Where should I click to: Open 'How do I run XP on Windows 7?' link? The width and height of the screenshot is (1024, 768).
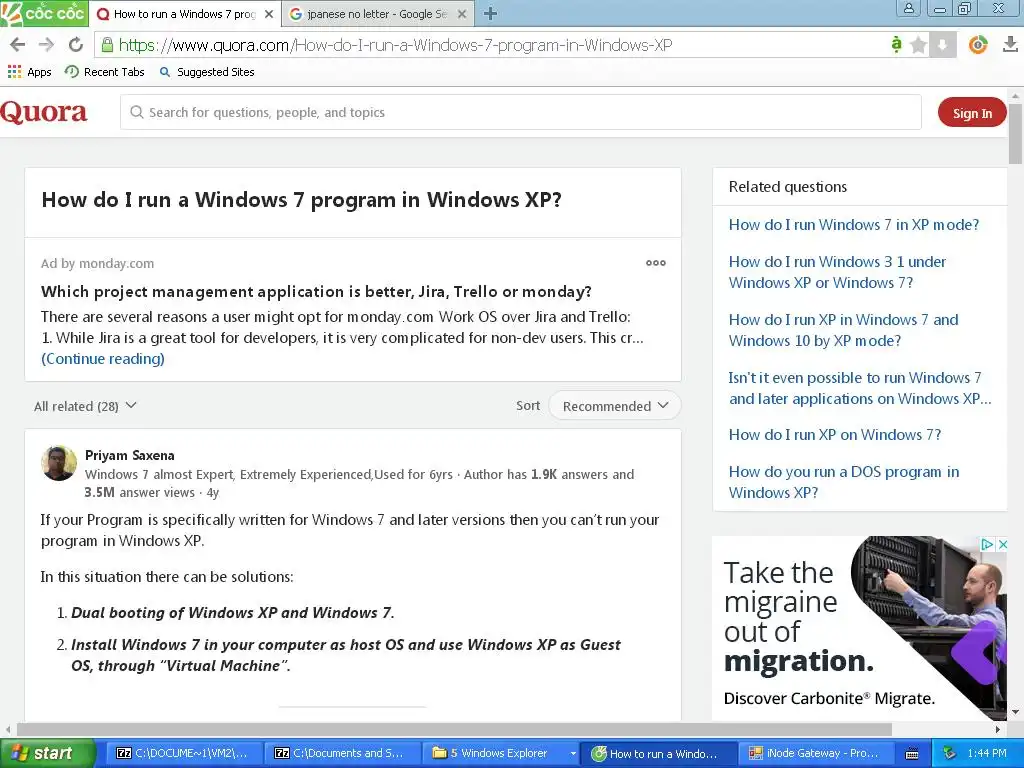pos(835,435)
